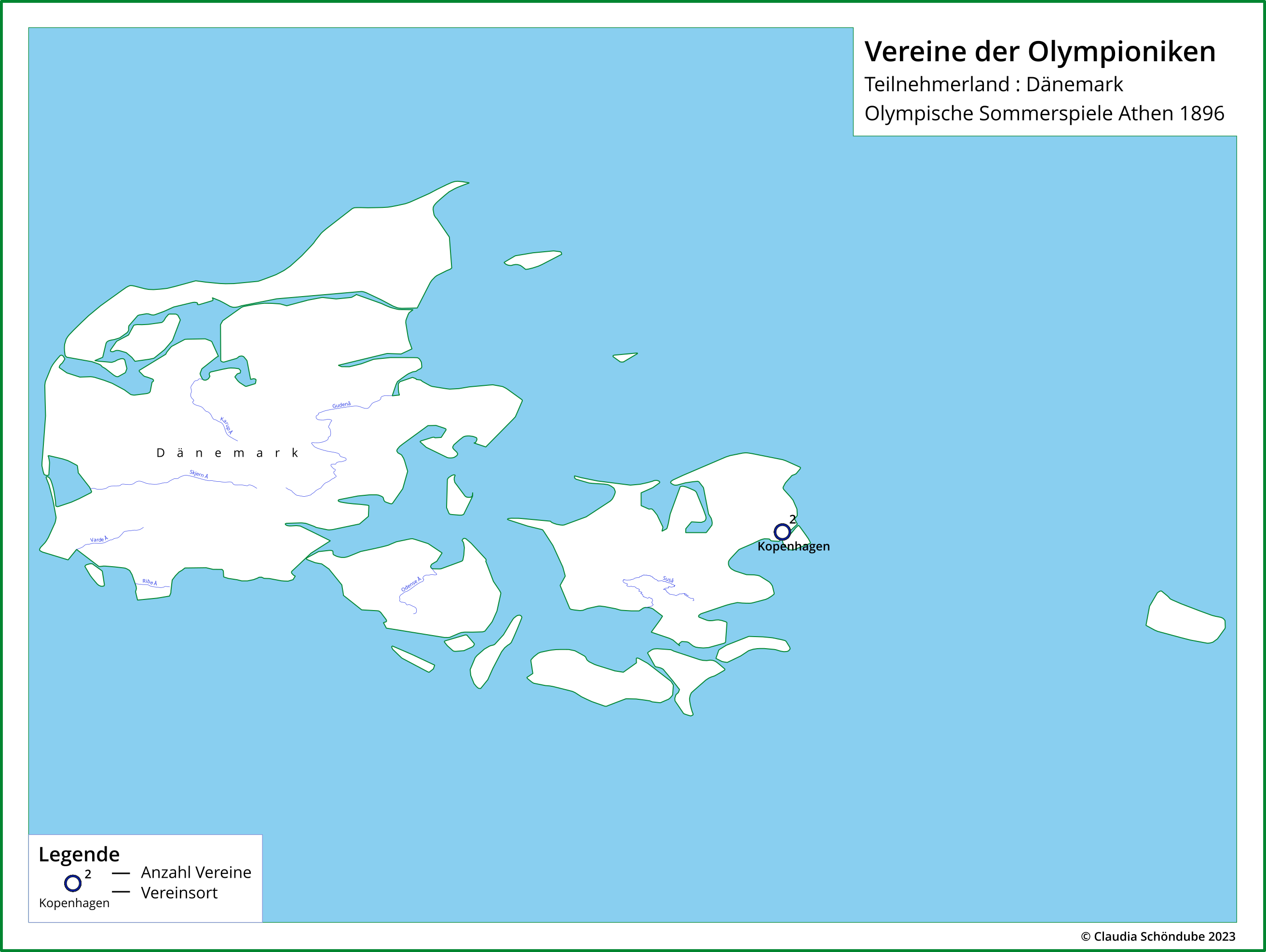Click the Suså river label
The height and width of the screenshot is (952, 1266).
[668, 579]
